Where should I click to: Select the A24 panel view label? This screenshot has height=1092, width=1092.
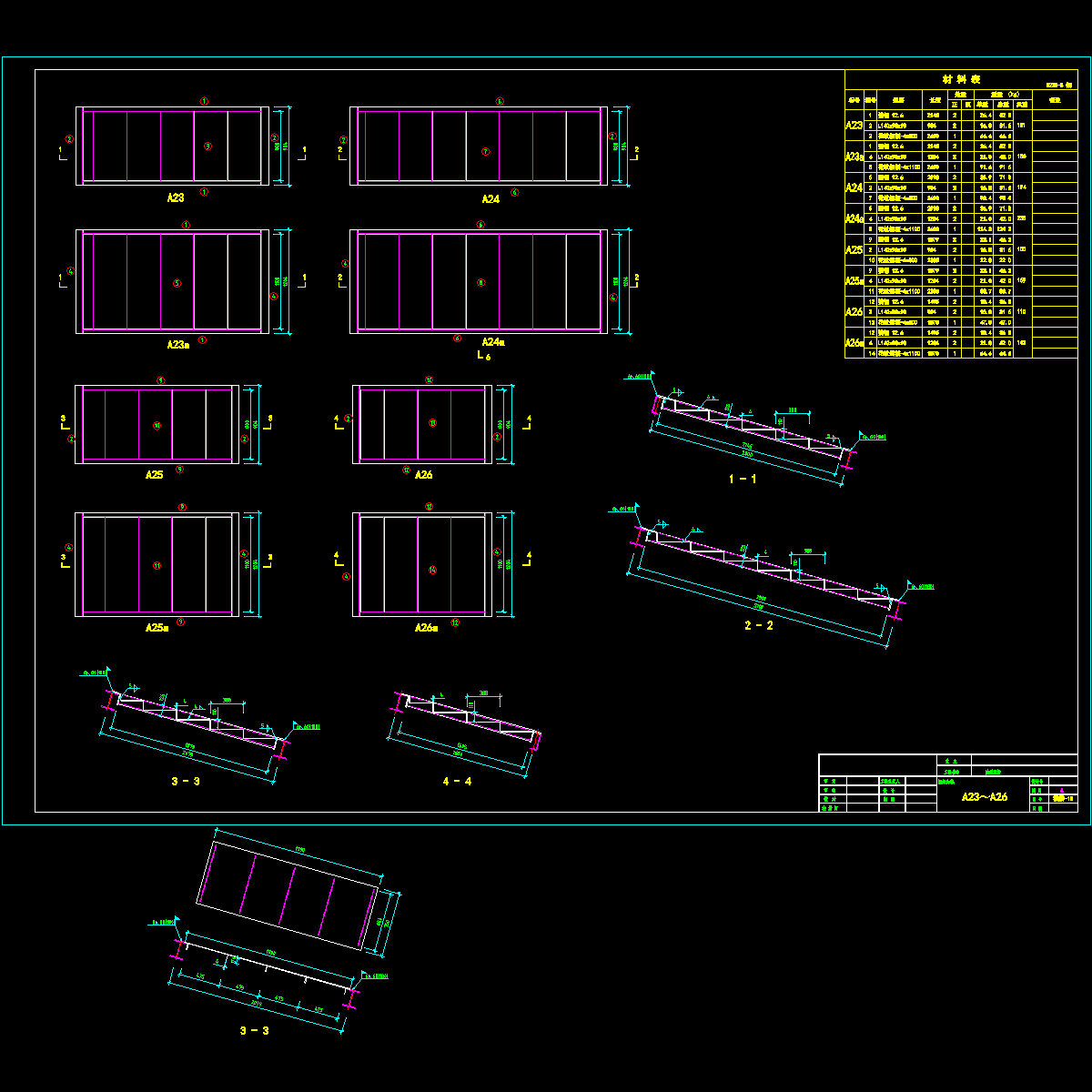491,198
